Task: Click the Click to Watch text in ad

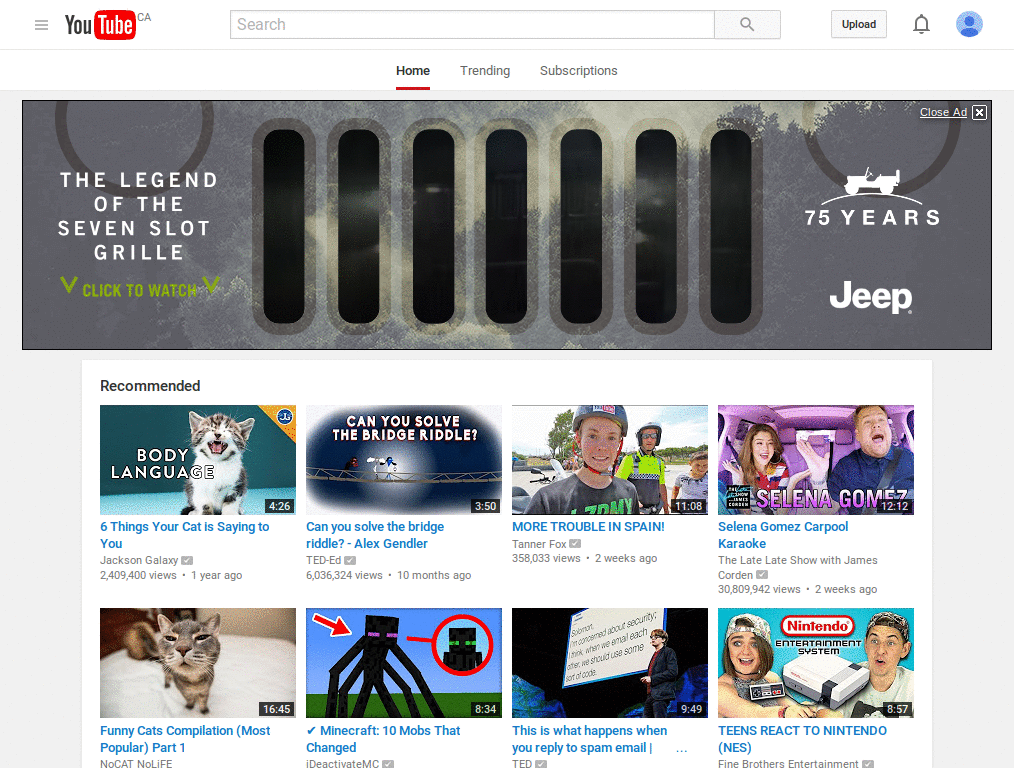Action: point(139,290)
